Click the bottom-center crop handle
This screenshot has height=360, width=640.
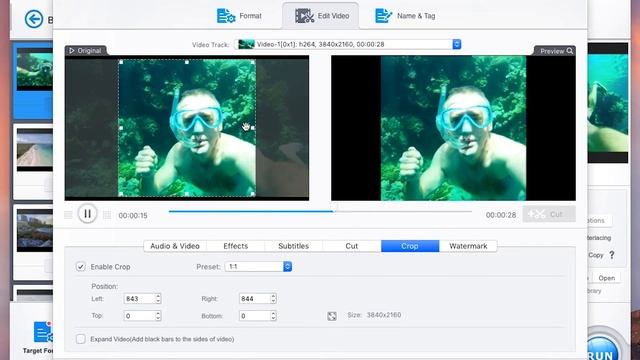point(187,194)
